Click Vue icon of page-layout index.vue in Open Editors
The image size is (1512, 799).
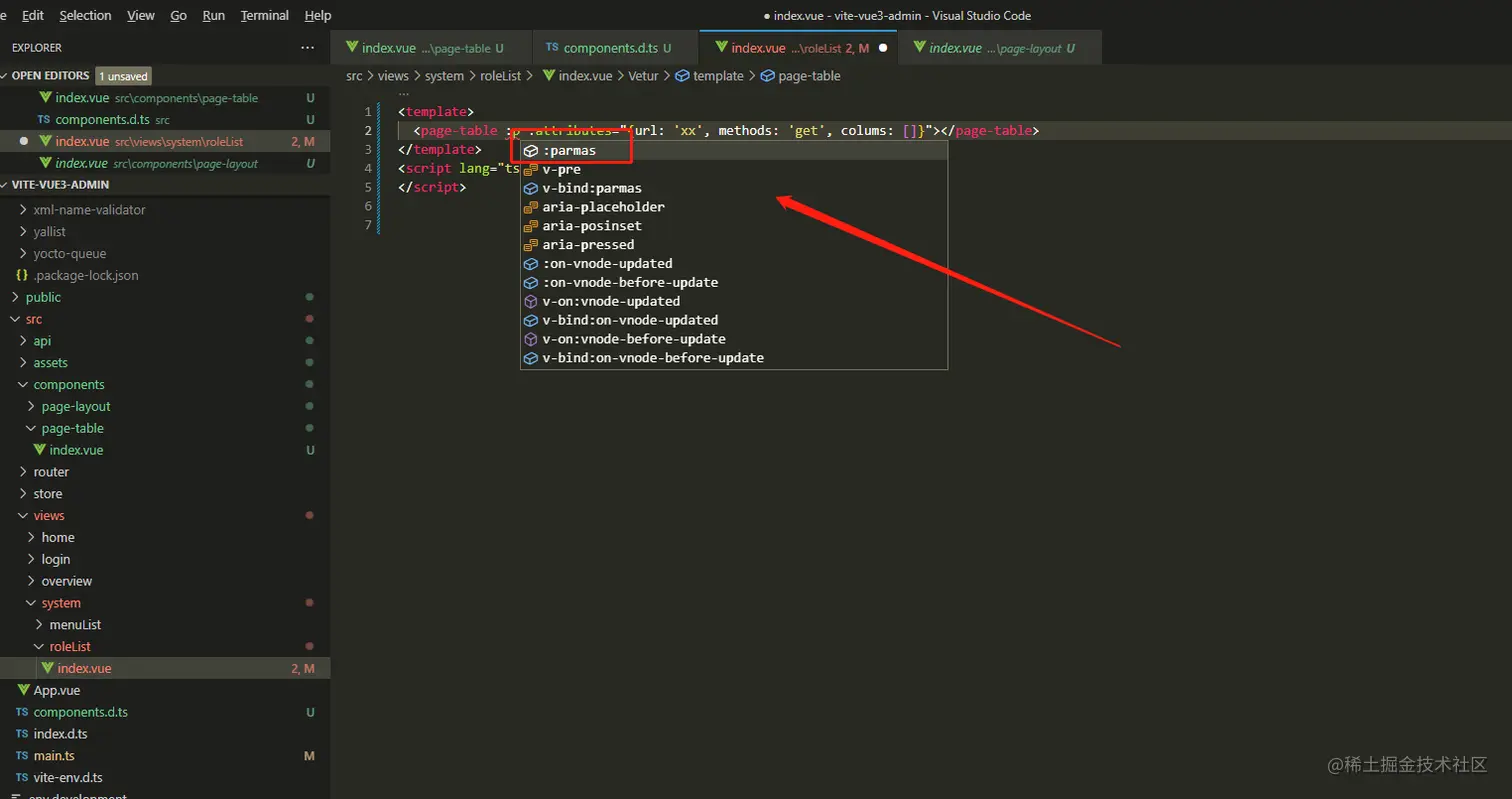point(45,163)
